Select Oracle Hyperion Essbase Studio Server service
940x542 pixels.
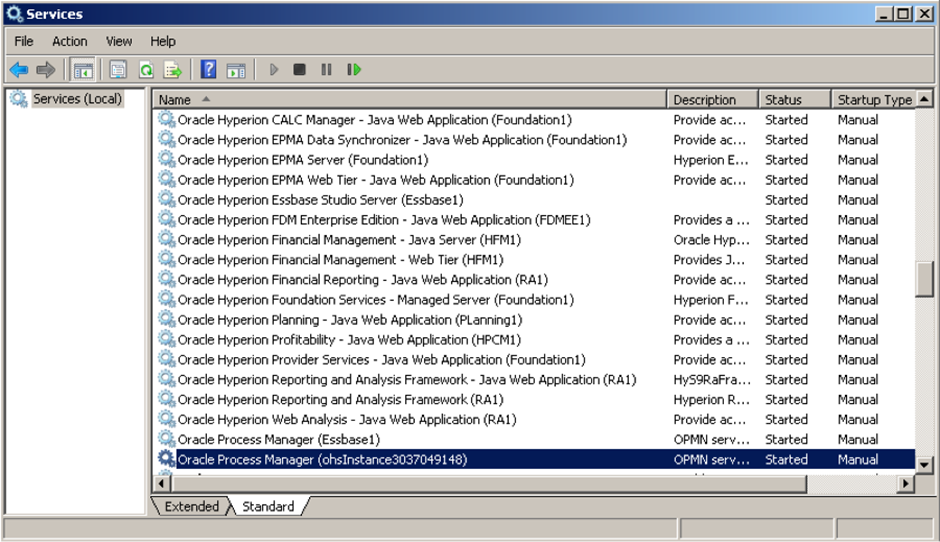click(320, 200)
